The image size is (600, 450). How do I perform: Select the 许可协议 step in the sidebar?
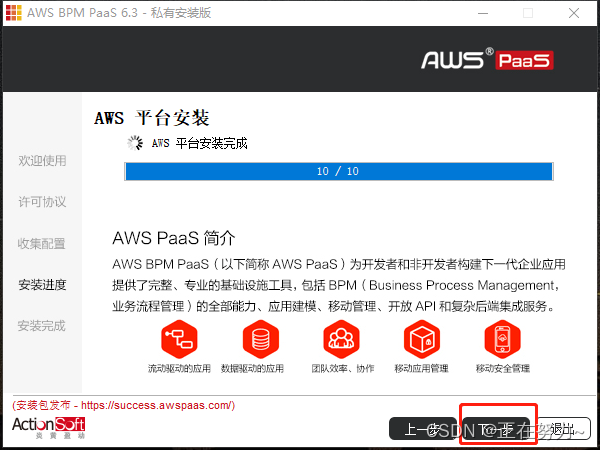(42, 202)
